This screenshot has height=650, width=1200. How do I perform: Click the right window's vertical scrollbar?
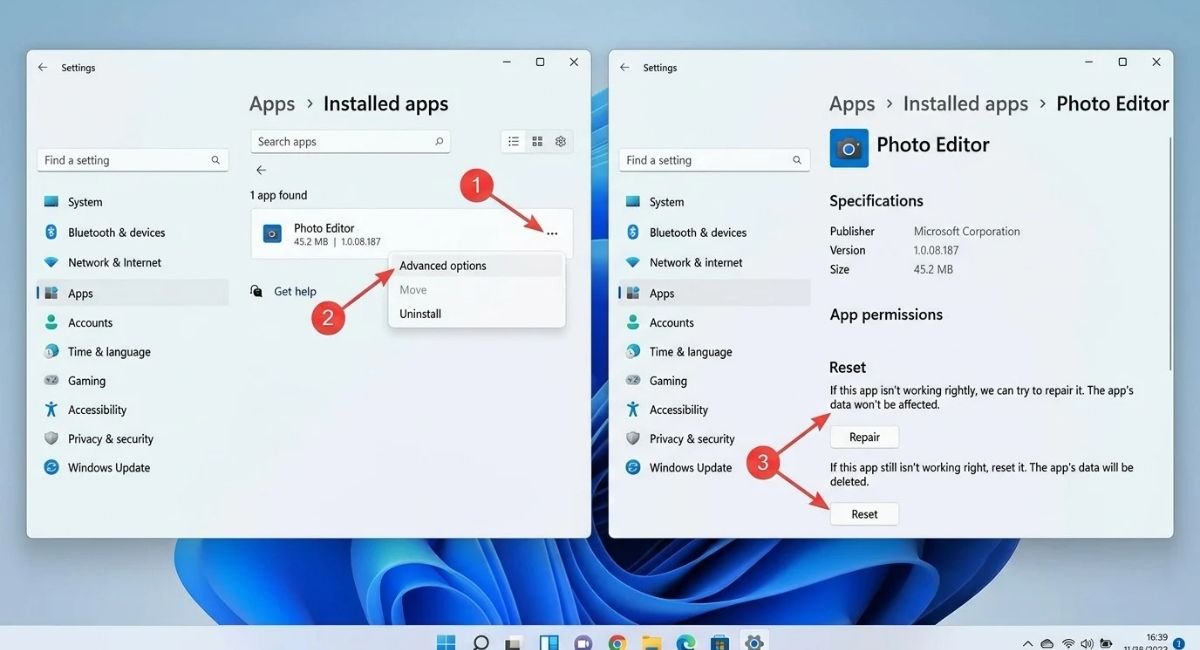(x=1170, y=253)
